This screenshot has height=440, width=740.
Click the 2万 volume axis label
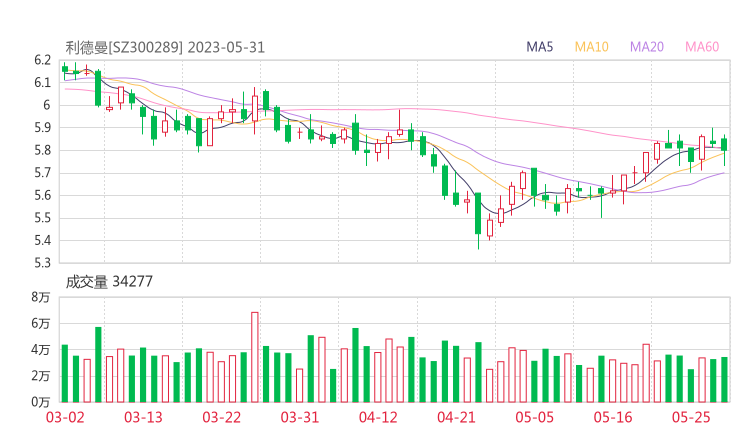[x=41, y=376]
